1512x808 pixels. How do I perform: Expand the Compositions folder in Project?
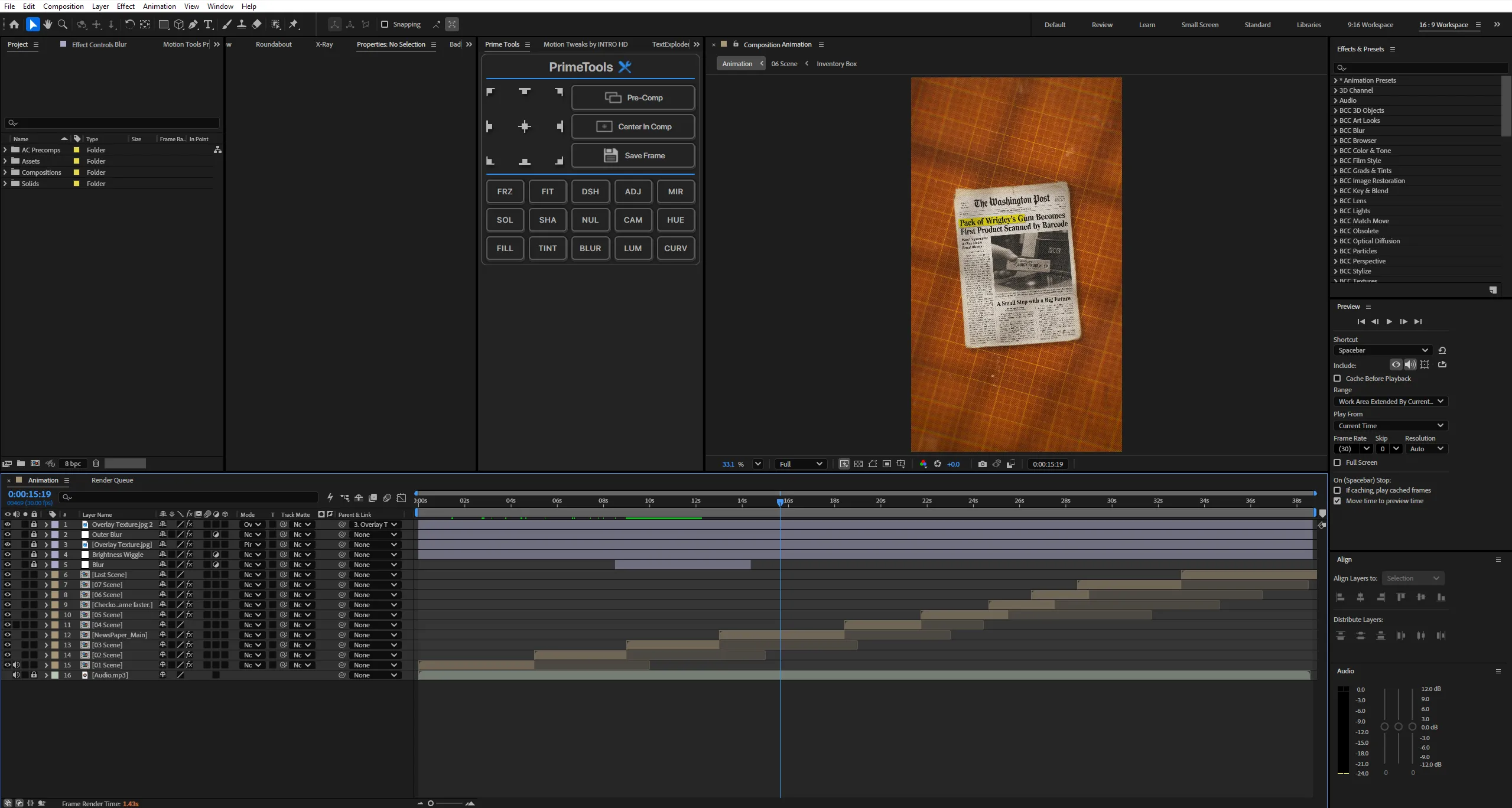[5, 172]
